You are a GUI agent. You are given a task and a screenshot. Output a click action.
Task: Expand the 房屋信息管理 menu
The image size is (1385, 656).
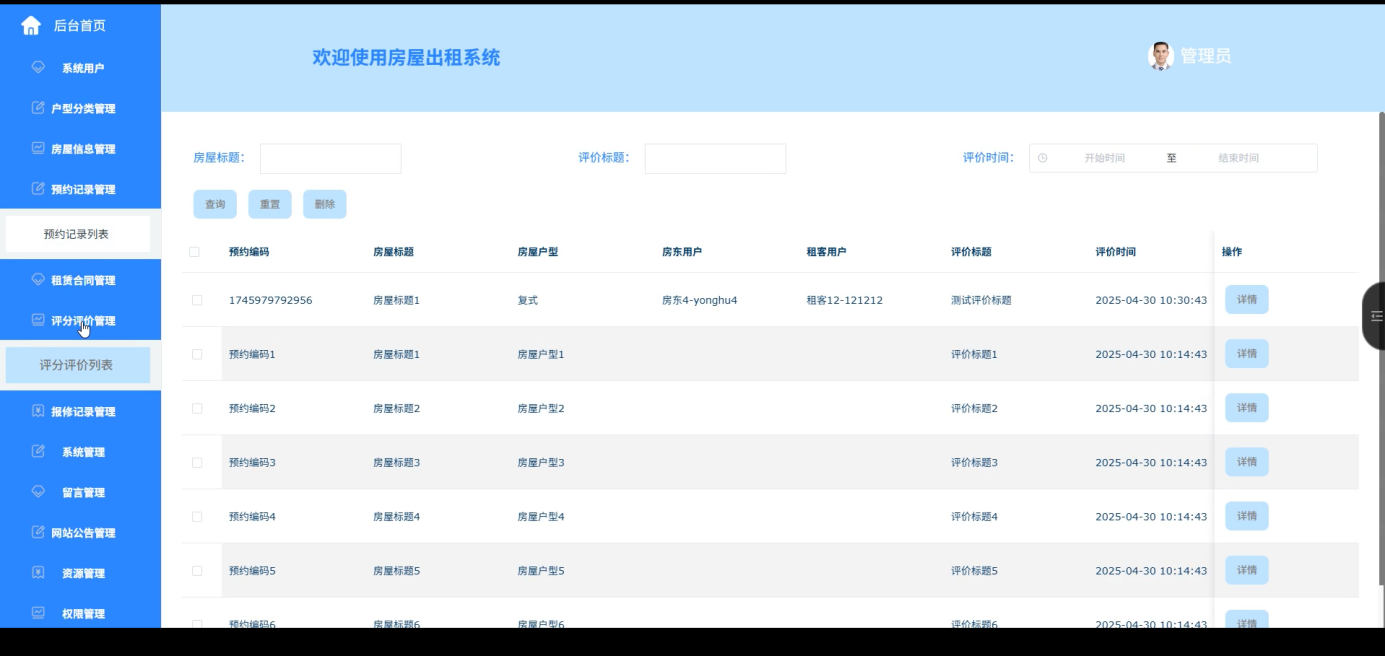80,148
